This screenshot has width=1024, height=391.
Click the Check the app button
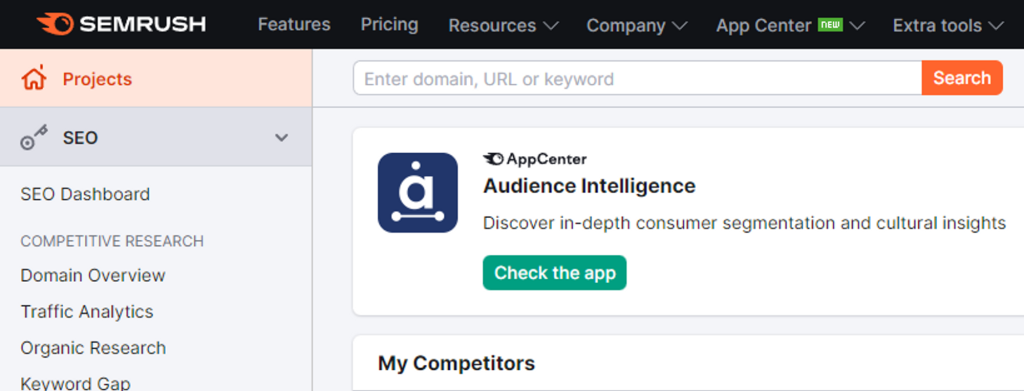[x=554, y=272]
